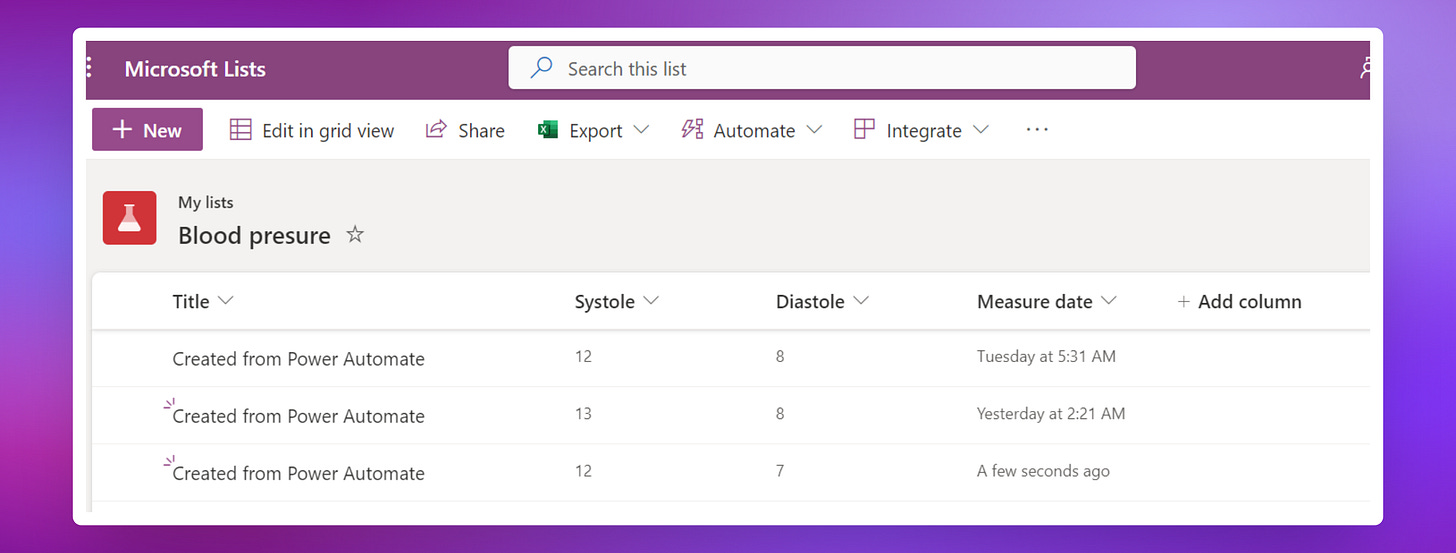Focus the Search this list field
The image size is (1456, 553).
pos(822,68)
